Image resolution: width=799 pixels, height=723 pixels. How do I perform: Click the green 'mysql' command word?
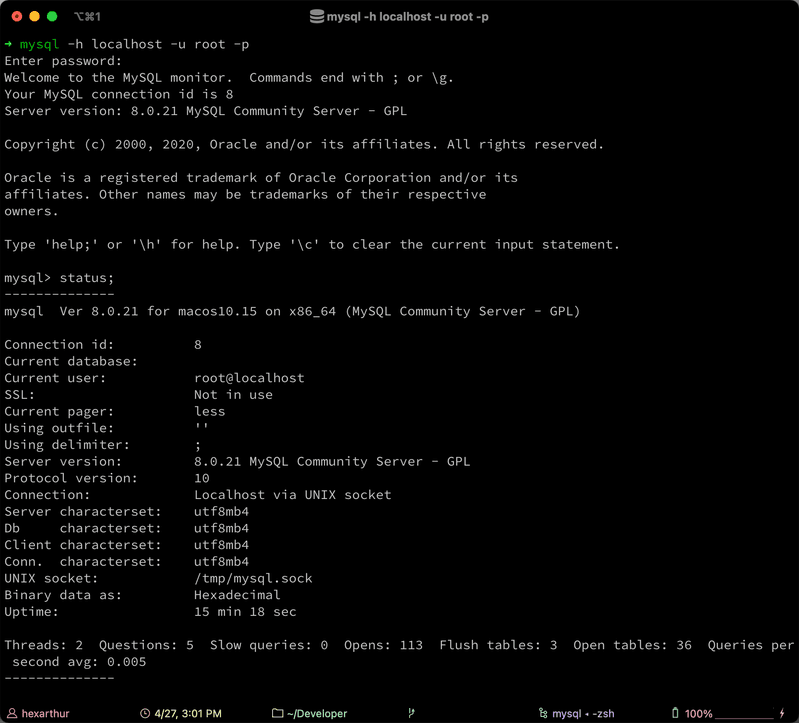tap(39, 44)
